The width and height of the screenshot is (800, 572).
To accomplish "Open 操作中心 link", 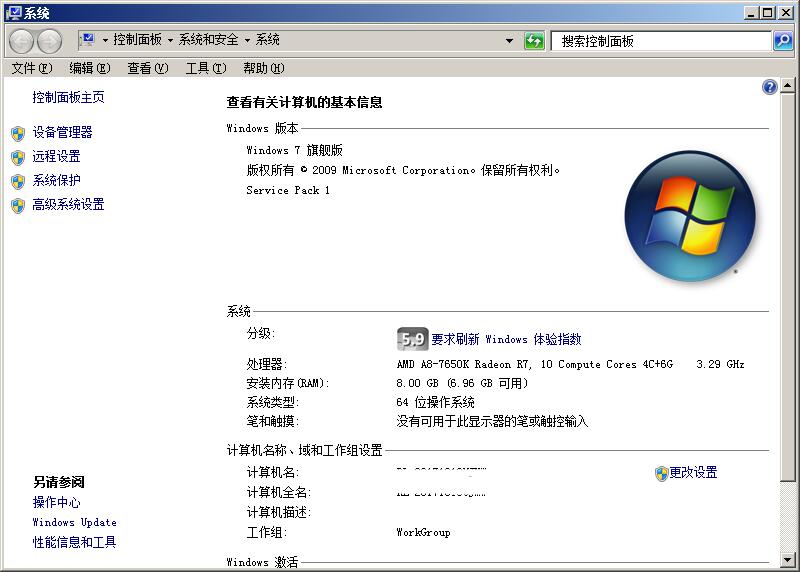I will [x=56, y=502].
